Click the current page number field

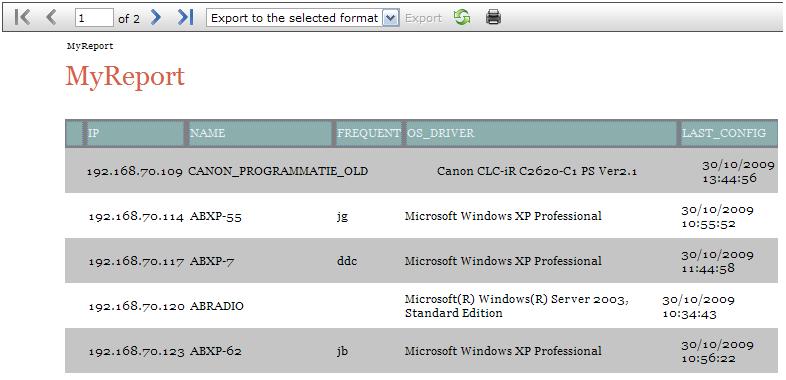(94, 19)
